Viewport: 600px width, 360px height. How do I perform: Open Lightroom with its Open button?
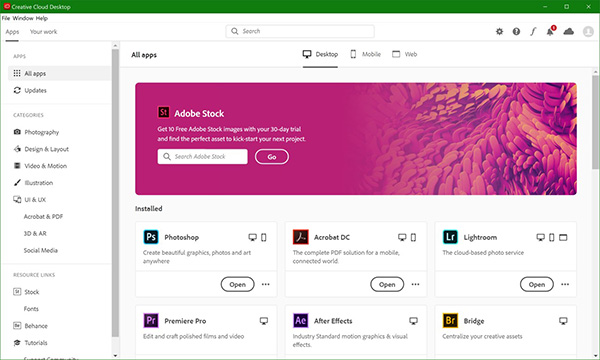pos(536,284)
